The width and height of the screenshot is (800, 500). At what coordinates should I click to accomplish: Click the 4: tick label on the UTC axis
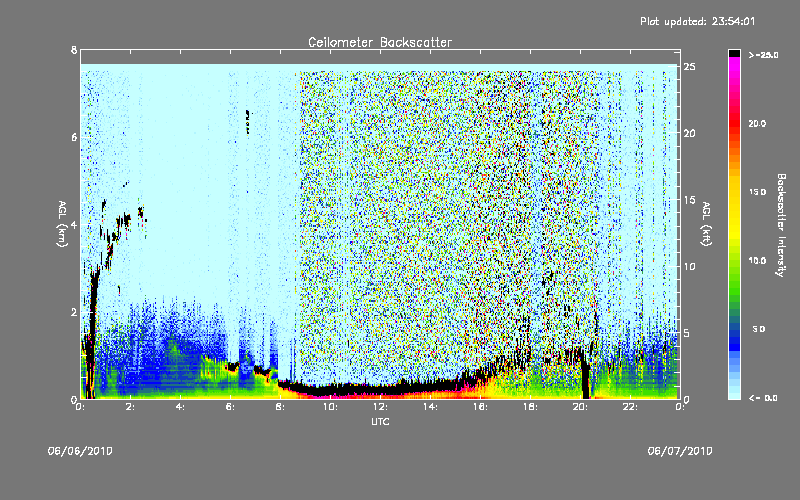[x=181, y=407]
